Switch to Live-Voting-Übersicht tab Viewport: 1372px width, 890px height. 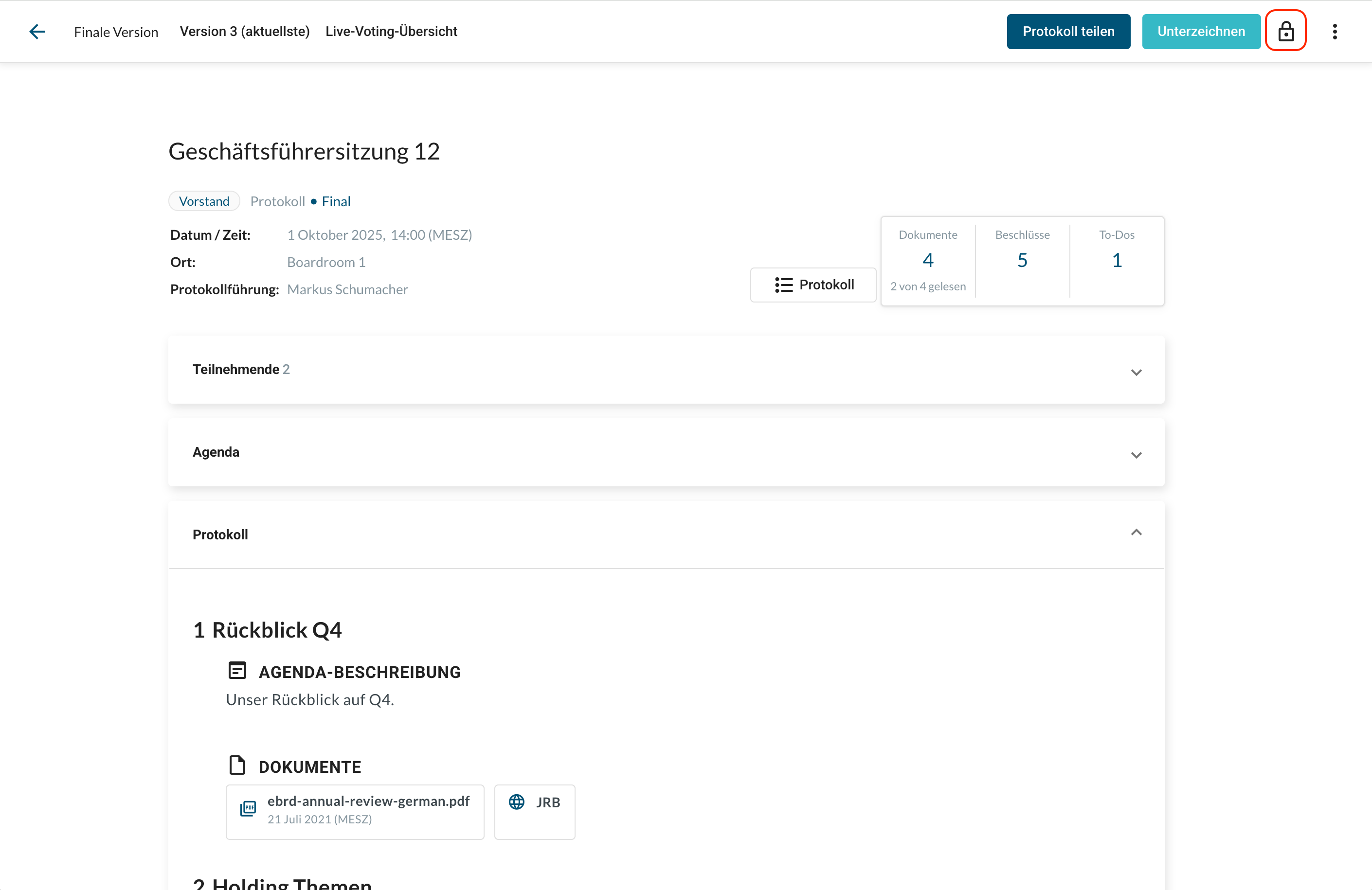[x=391, y=31]
